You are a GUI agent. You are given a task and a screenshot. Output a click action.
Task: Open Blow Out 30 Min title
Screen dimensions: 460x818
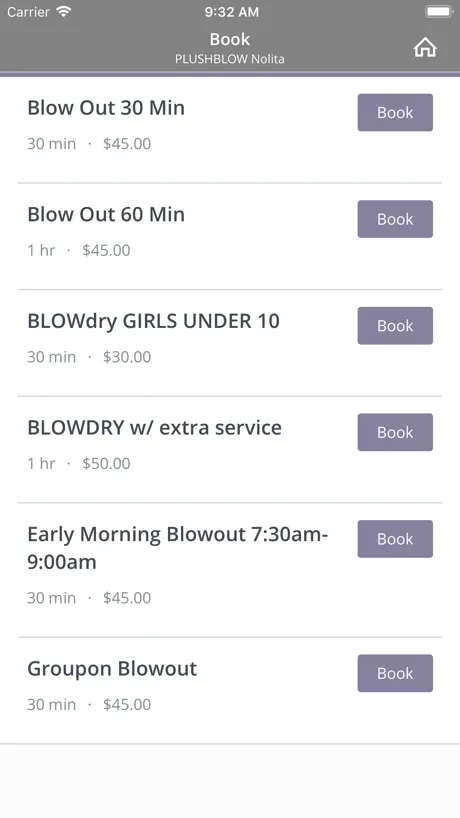click(x=106, y=108)
